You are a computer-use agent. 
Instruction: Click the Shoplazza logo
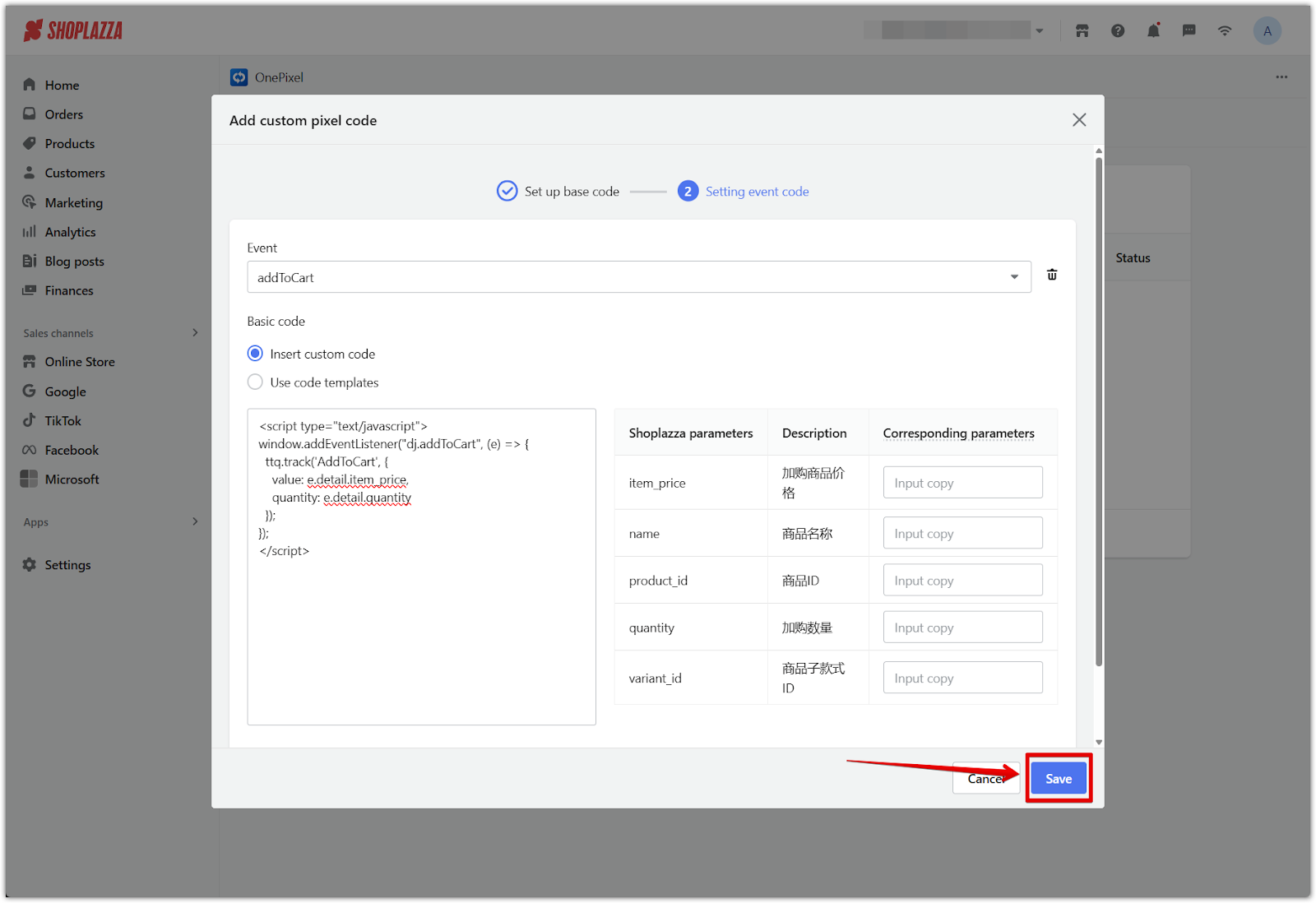pyautogui.click(x=73, y=31)
